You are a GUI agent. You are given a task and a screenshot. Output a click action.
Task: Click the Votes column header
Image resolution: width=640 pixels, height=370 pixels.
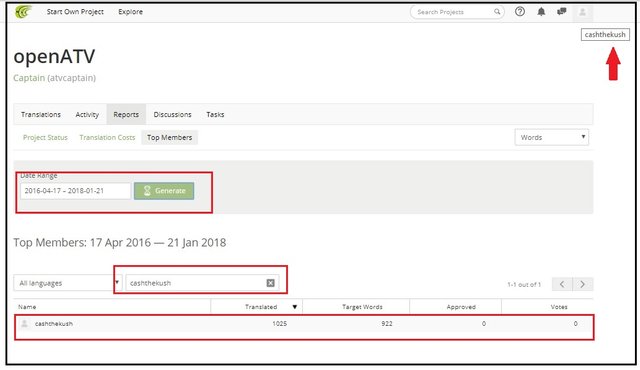pos(559,307)
